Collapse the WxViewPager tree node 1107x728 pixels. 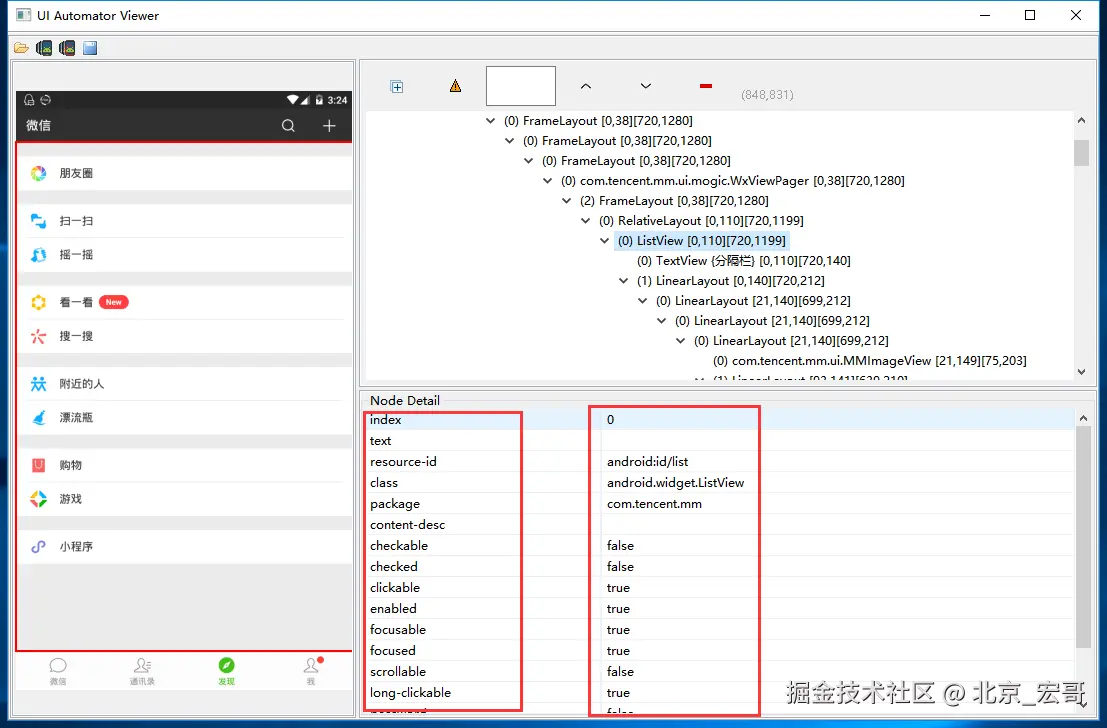click(547, 181)
